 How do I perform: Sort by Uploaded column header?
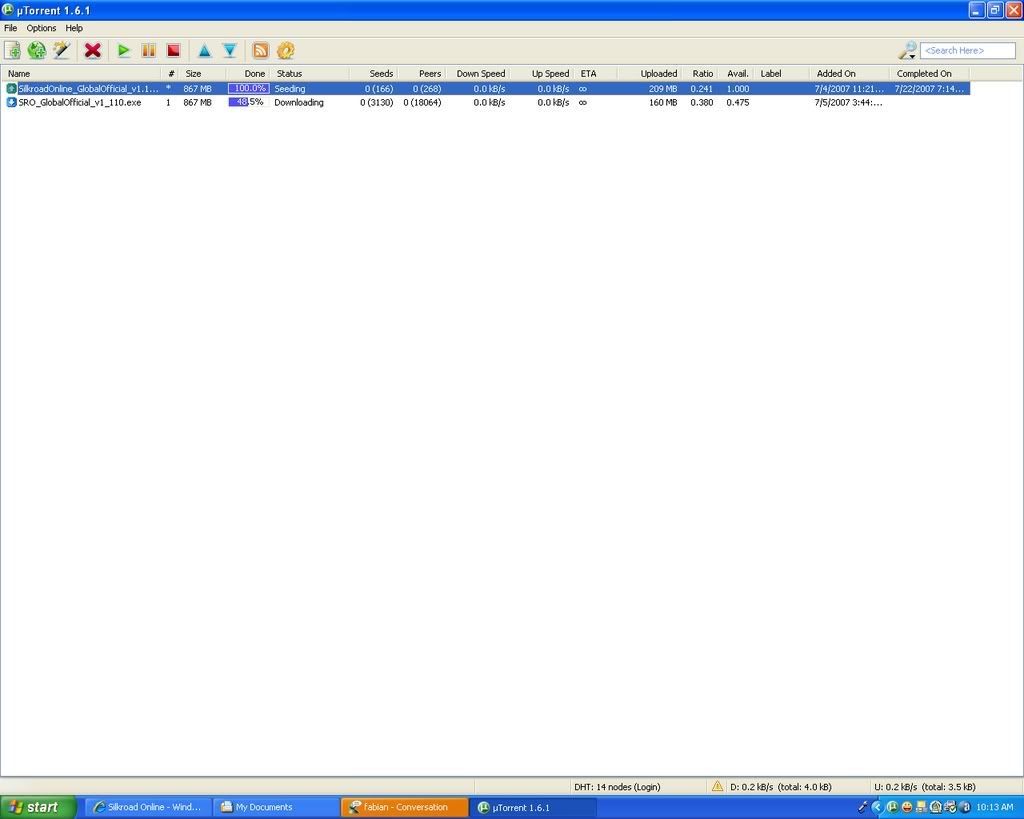(650, 74)
